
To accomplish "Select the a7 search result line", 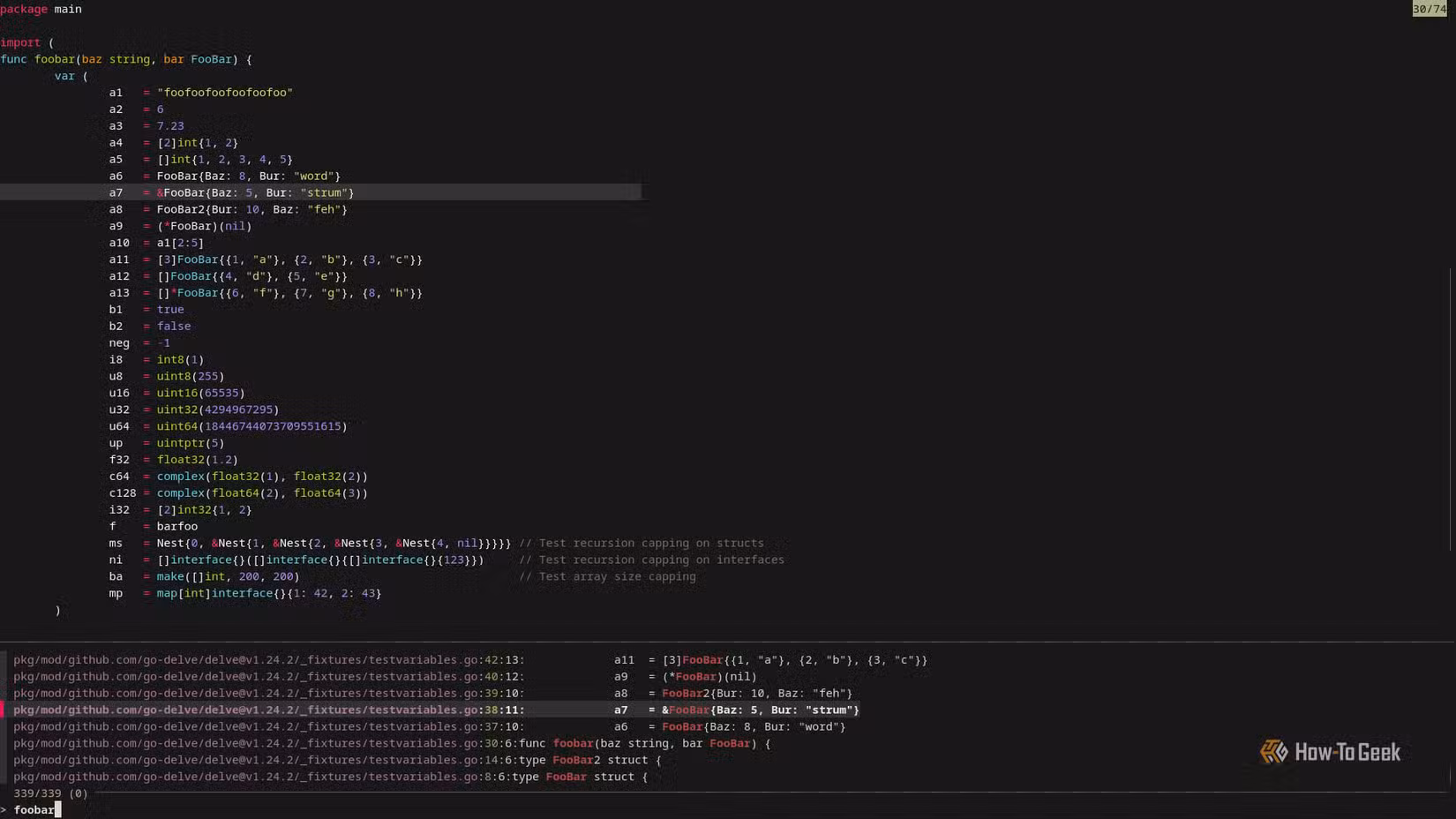I will [x=436, y=710].
